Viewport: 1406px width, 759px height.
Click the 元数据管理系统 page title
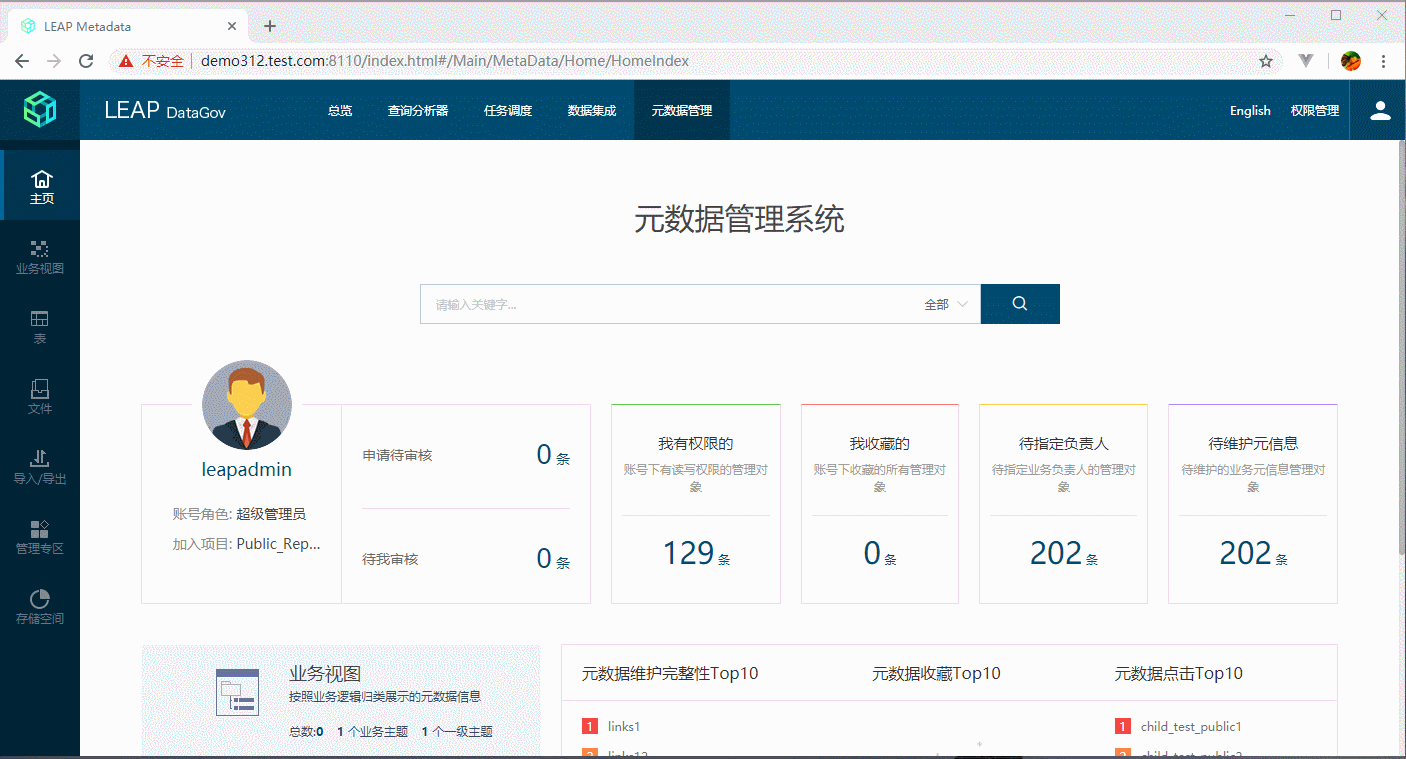[x=739, y=219]
